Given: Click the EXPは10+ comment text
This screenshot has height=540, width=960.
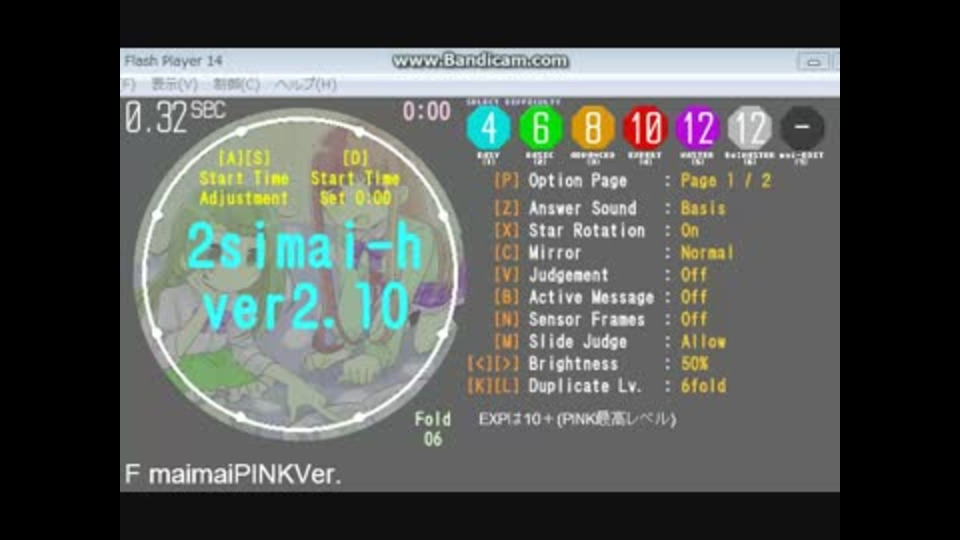Looking at the screenshot, I should [x=577, y=419].
